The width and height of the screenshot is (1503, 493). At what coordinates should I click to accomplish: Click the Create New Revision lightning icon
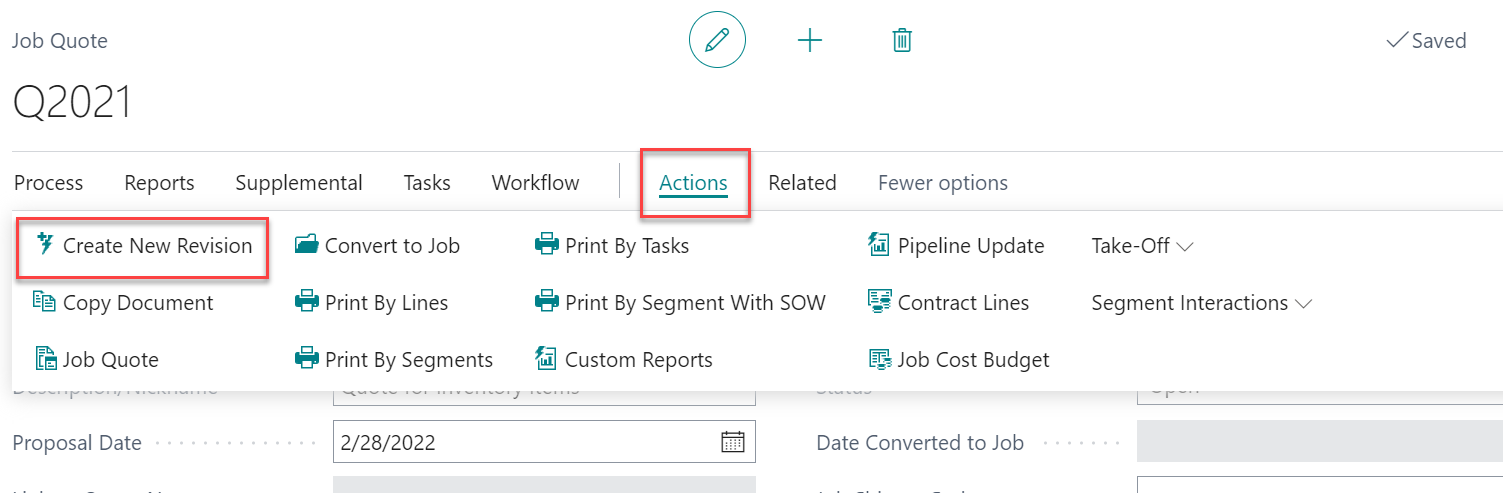point(44,245)
